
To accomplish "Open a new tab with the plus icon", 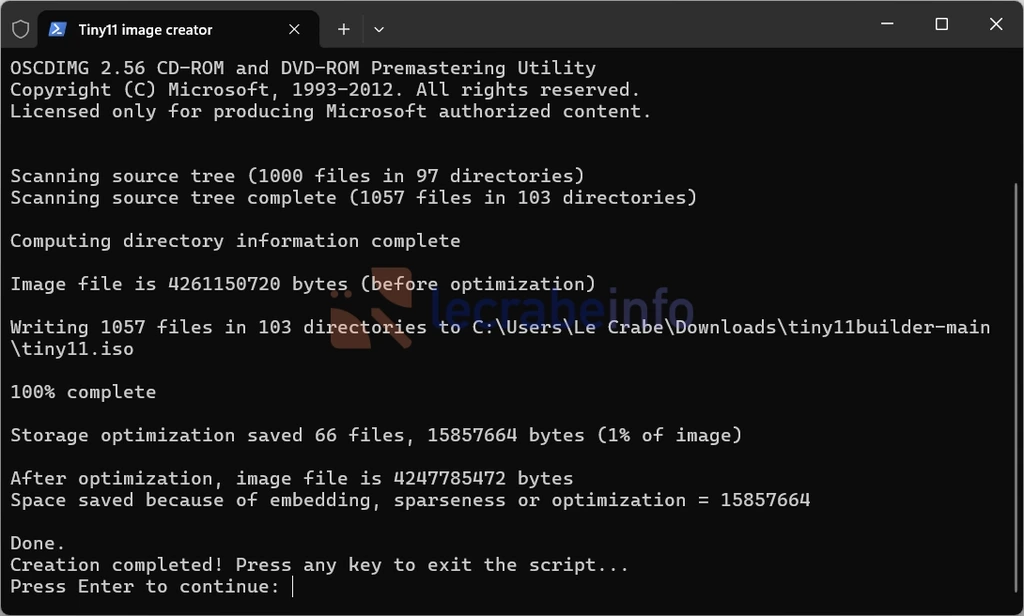I will point(344,29).
